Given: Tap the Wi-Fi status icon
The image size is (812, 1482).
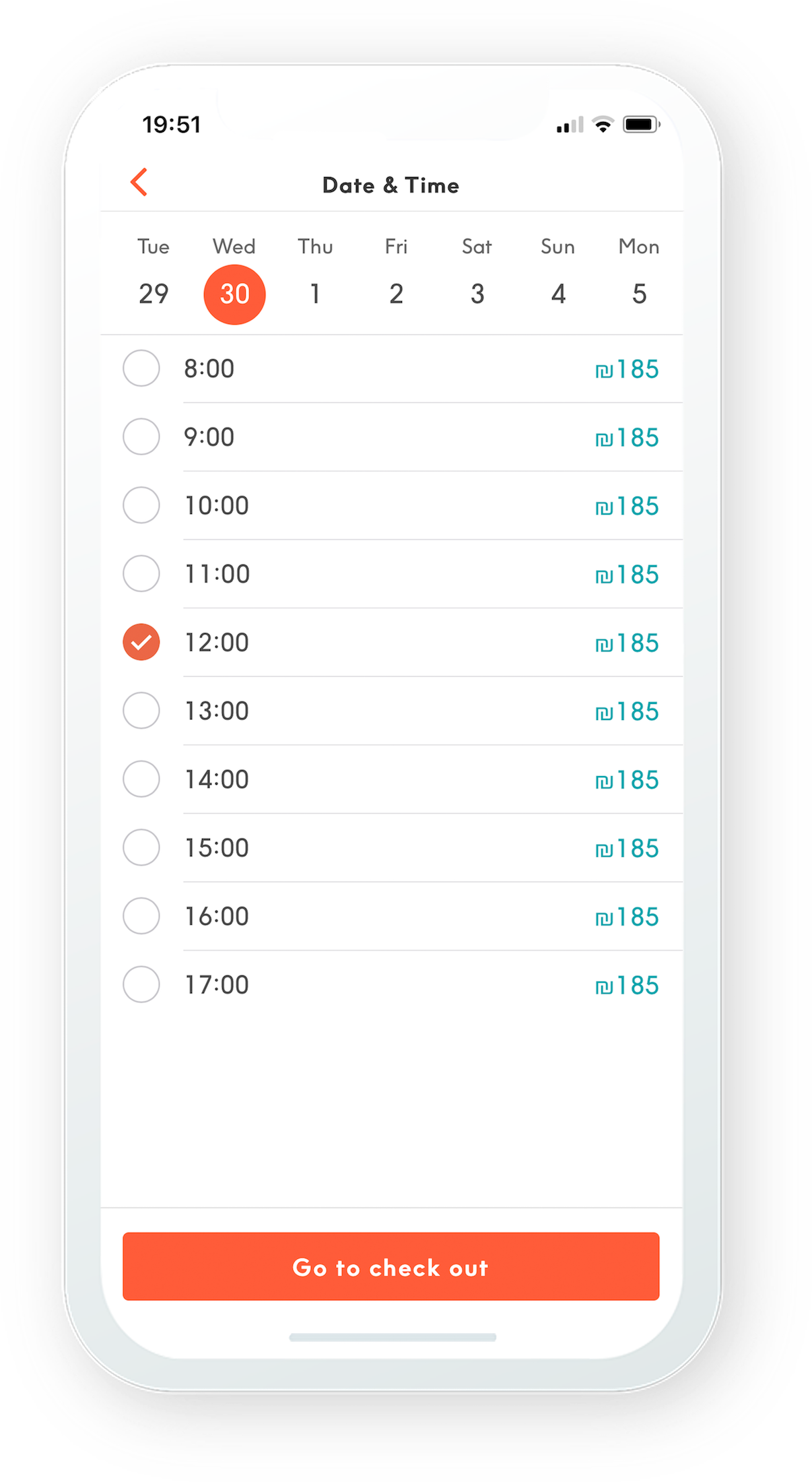Looking at the screenshot, I should pyautogui.click(x=603, y=125).
